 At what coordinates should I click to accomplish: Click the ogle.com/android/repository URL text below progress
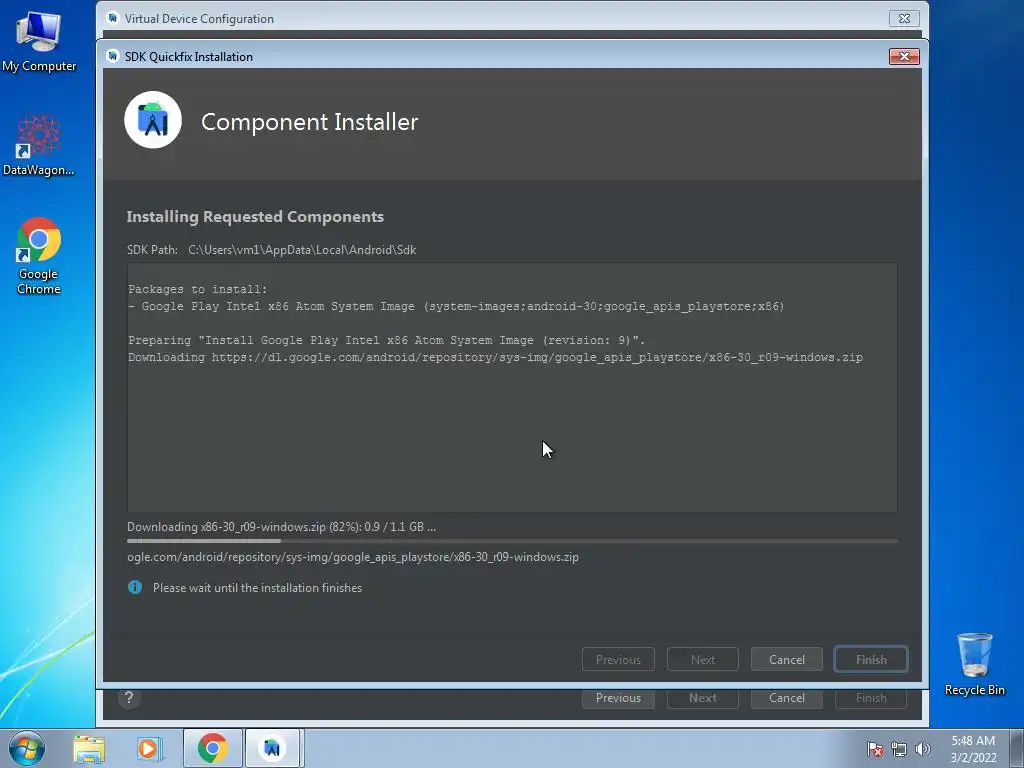[353, 556]
